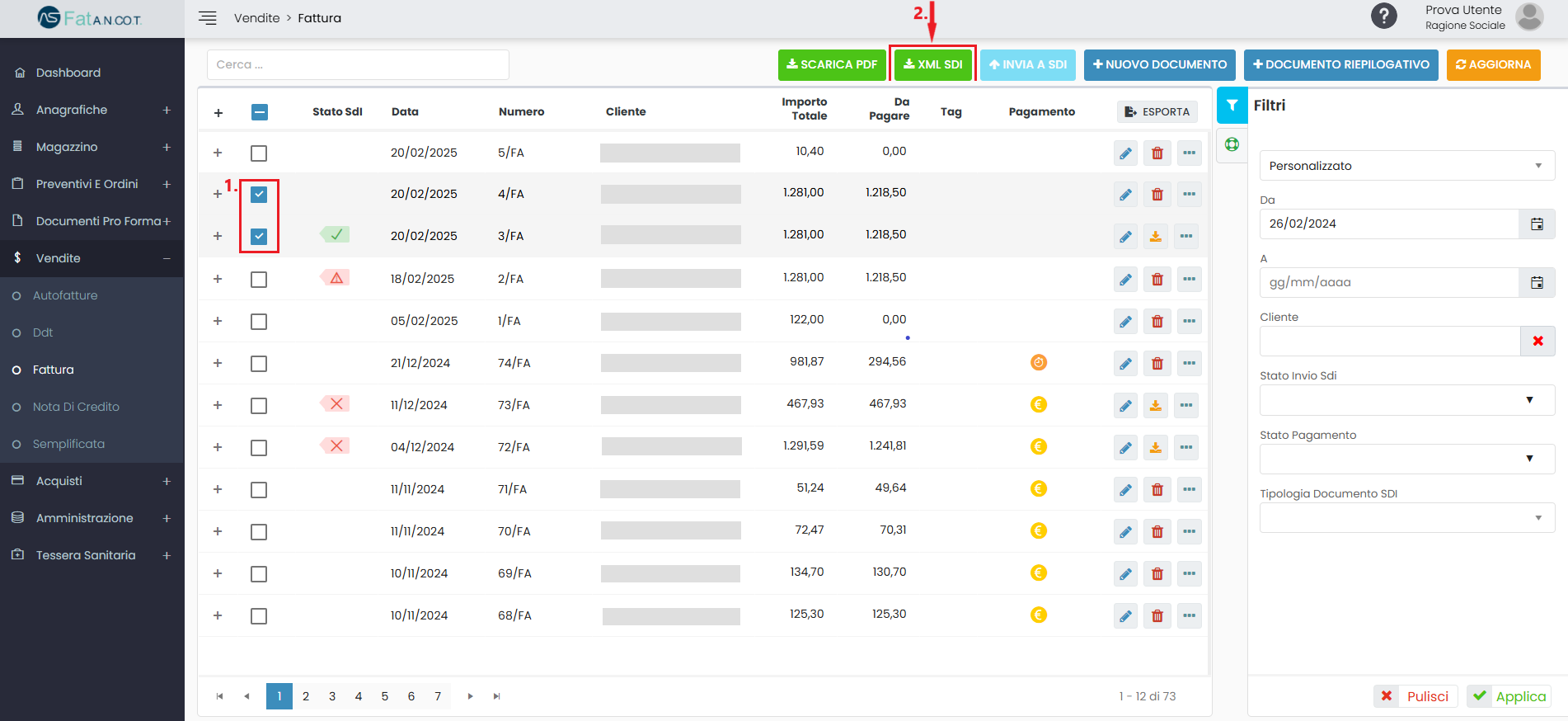The image size is (1568, 721).
Task: Check the box for invoice 74/FA
Action: point(259,364)
